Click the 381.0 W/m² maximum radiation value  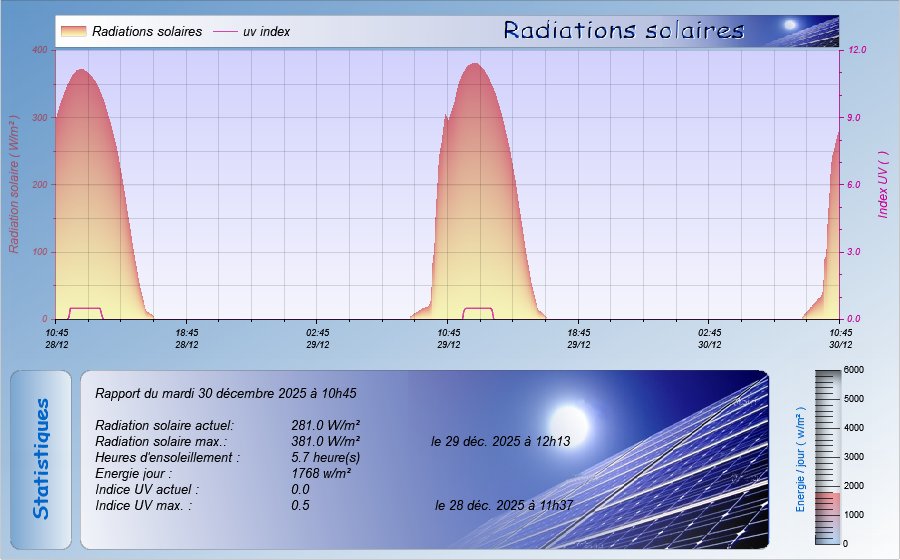[x=325, y=441]
